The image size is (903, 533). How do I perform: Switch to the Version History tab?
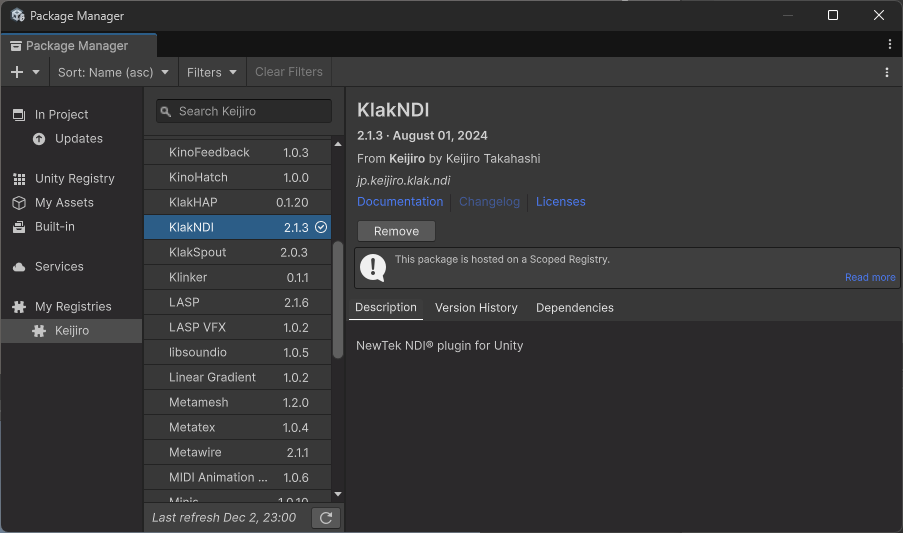[x=476, y=307]
